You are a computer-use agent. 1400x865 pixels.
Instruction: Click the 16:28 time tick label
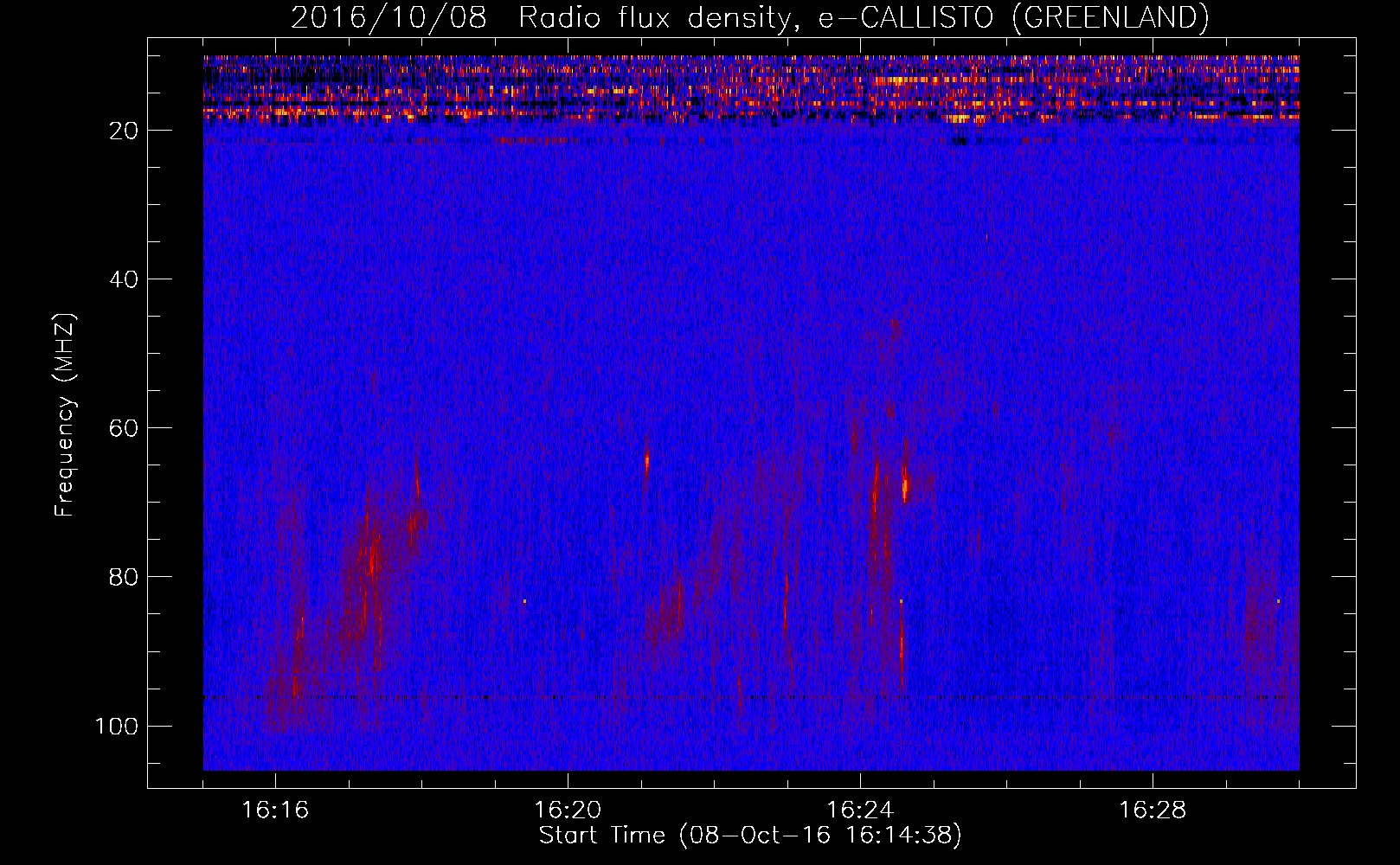(1153, 811)
